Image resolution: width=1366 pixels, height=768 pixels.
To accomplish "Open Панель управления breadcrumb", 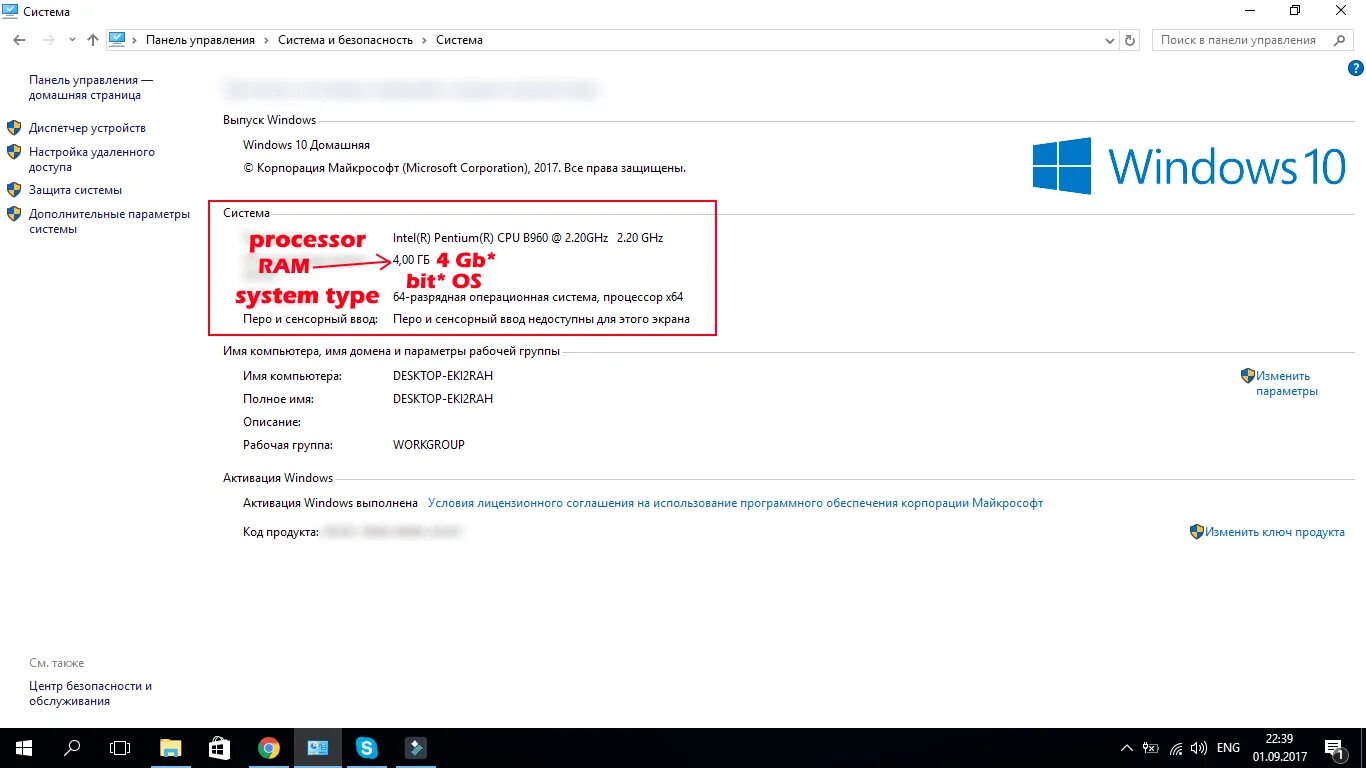I will coord(200,40).
